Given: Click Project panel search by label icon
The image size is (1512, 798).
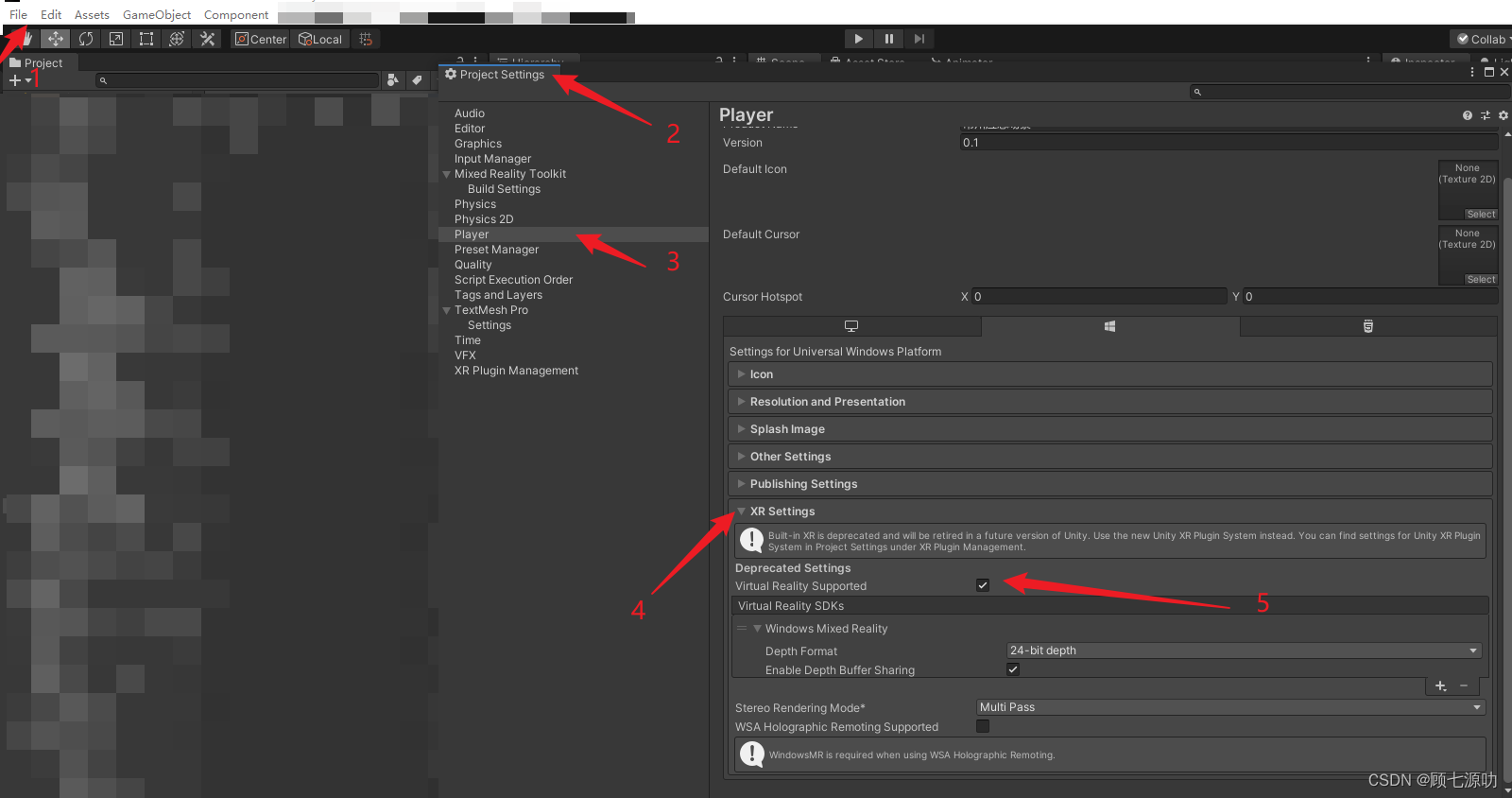Looking at the screenshot, I should 416,80.
